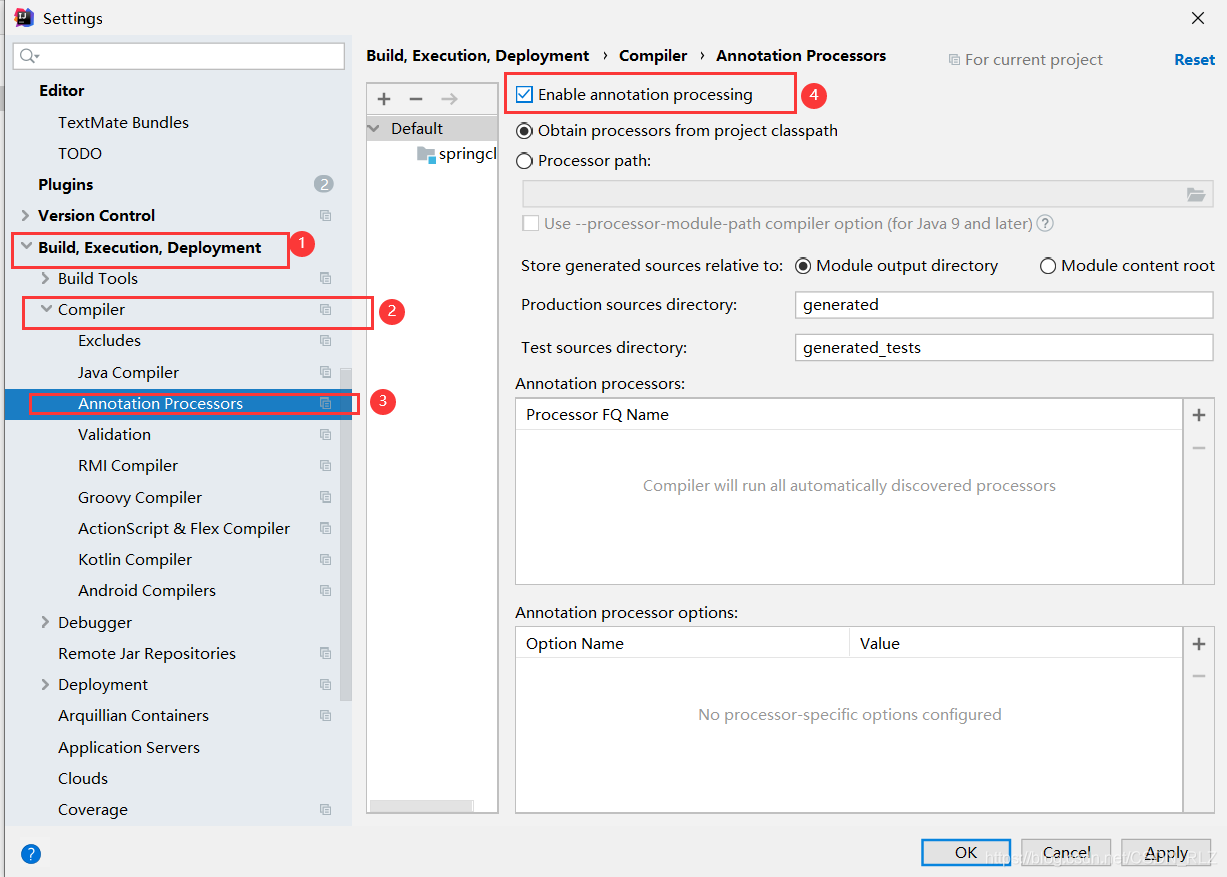Click the browse folder icon for processor path
The image size is (1227, 877).
tap(1196, 195)
